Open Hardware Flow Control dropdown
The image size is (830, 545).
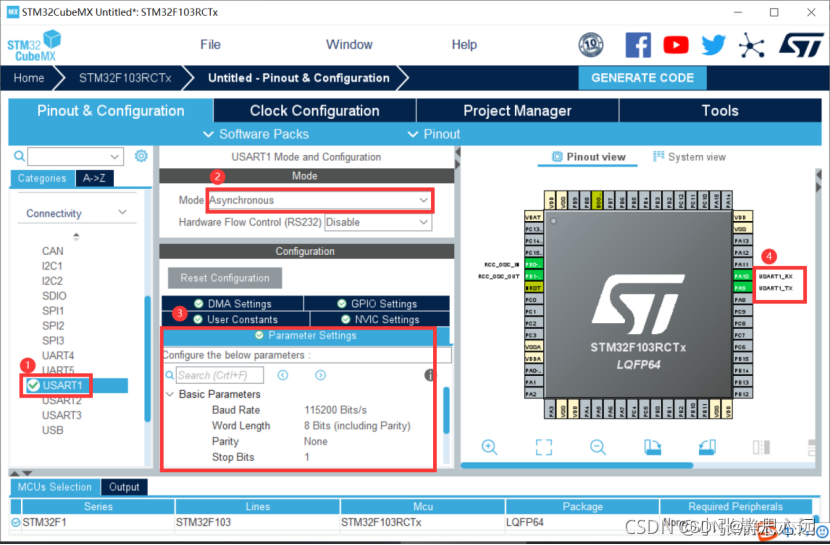(378, 222)
